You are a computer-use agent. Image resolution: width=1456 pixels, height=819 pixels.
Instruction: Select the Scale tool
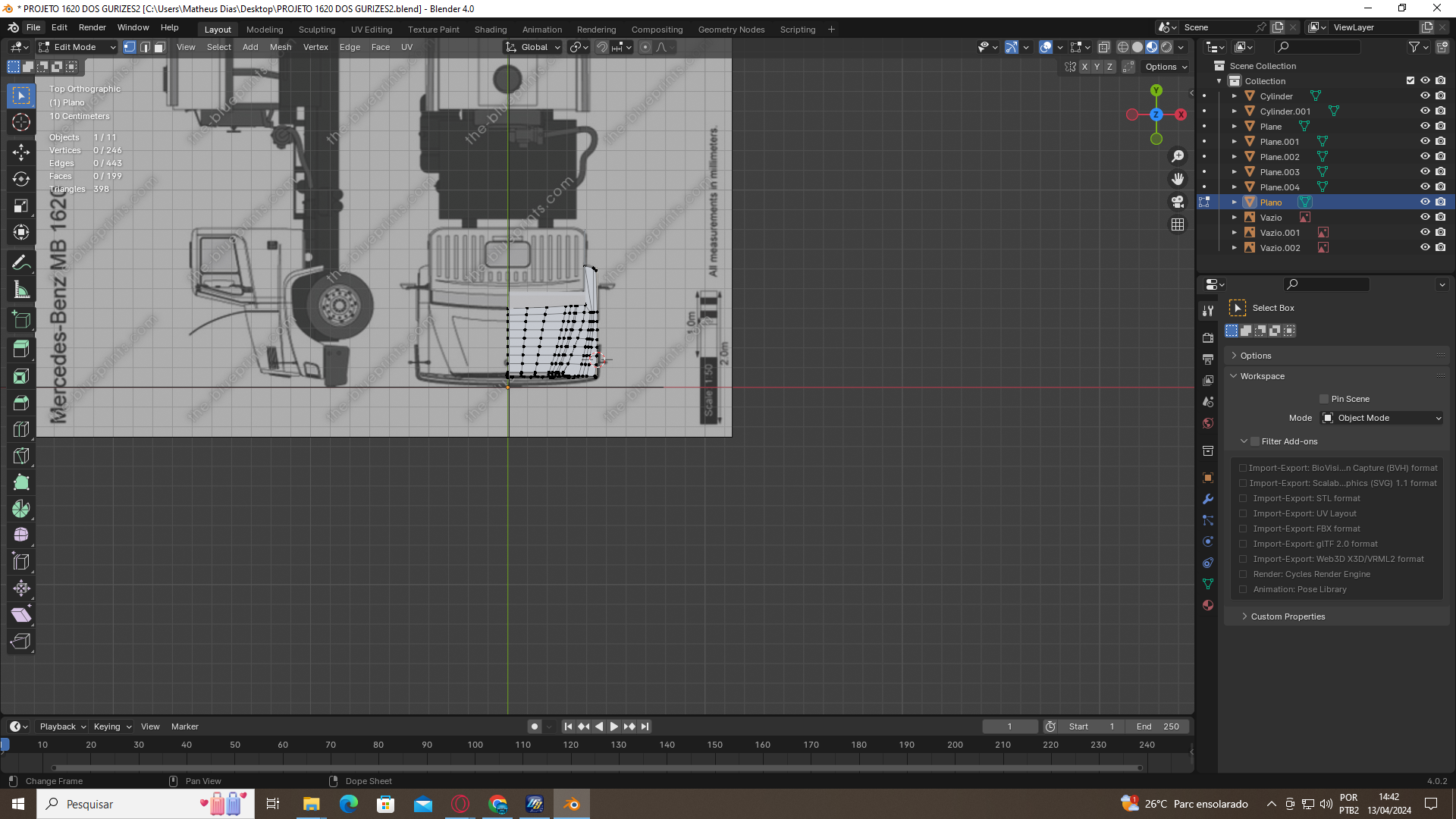click(21, 206)
